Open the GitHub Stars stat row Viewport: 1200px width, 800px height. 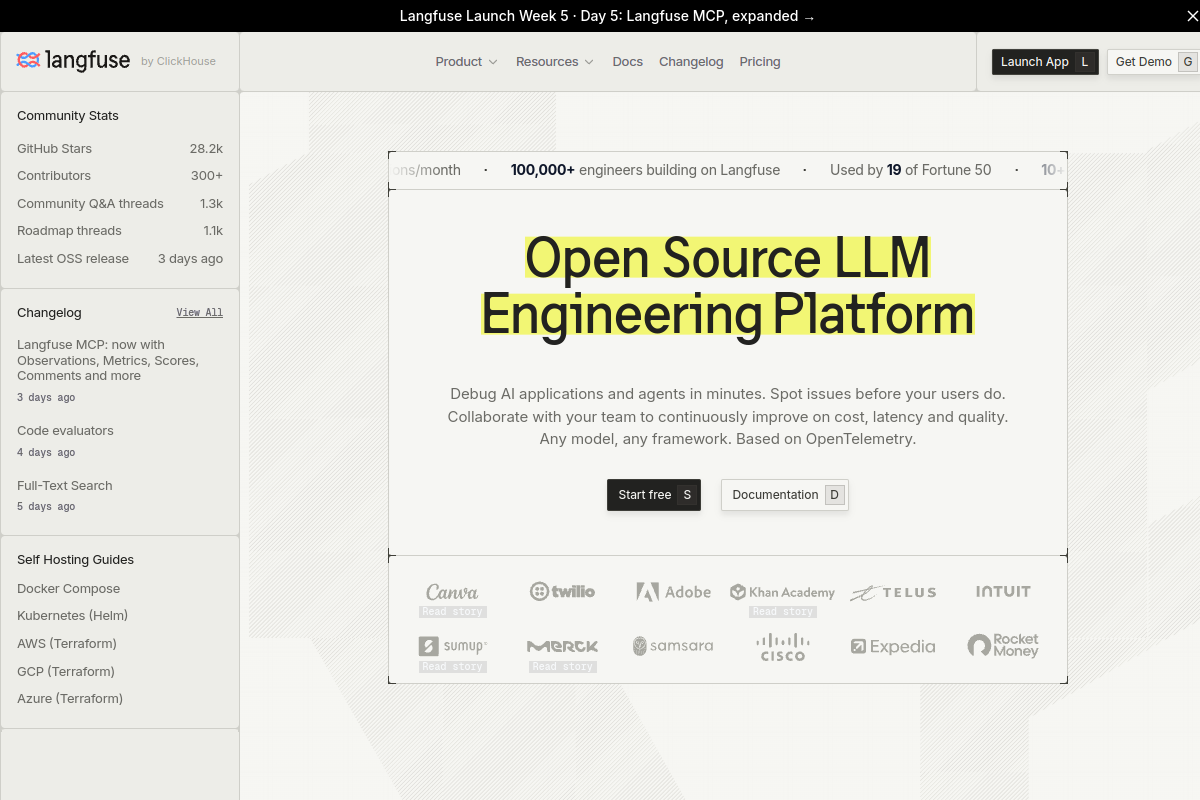120,148
